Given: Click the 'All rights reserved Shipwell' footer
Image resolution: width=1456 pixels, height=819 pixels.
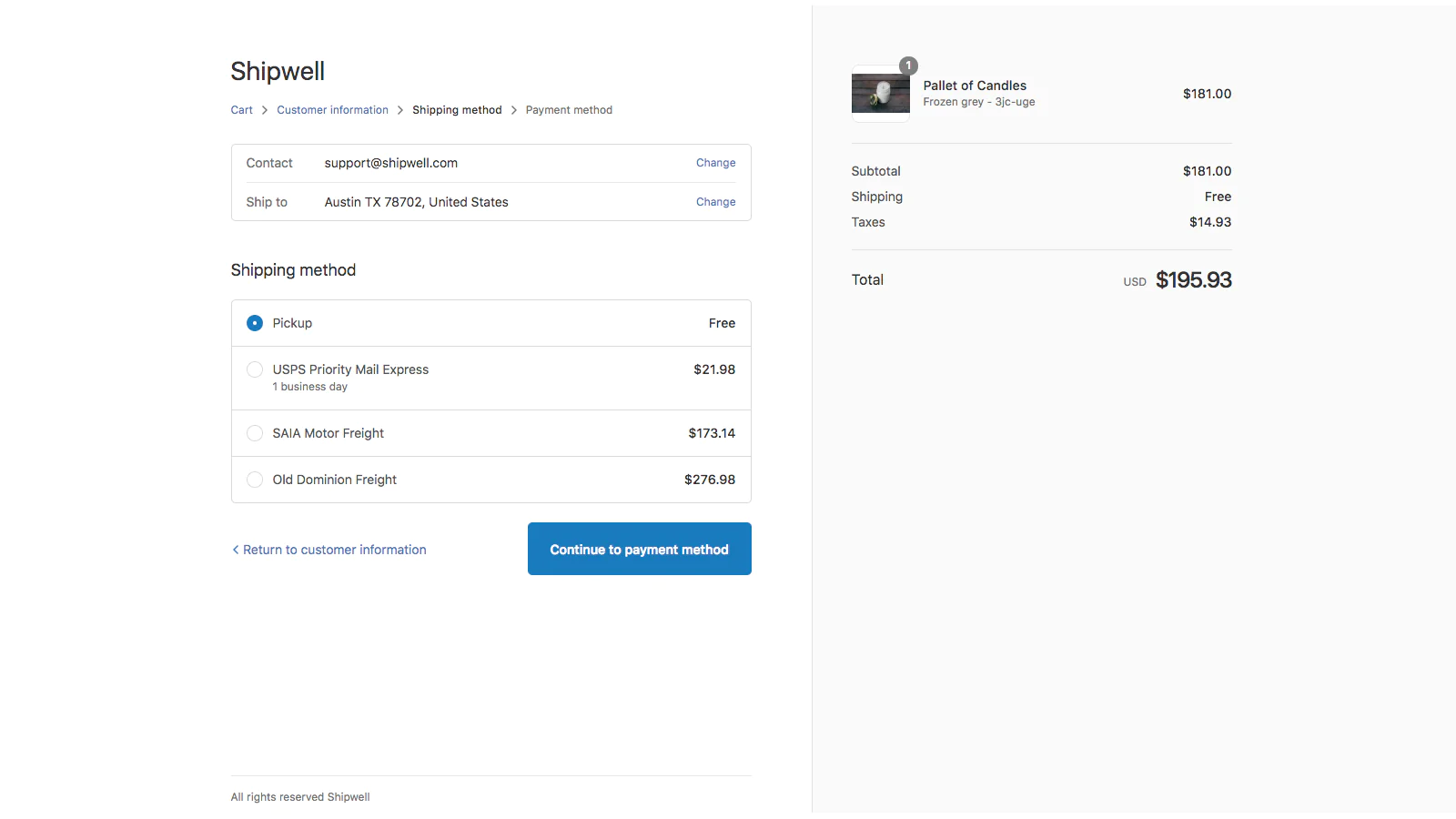Looking at the screenshot, I should coord(300,797).
